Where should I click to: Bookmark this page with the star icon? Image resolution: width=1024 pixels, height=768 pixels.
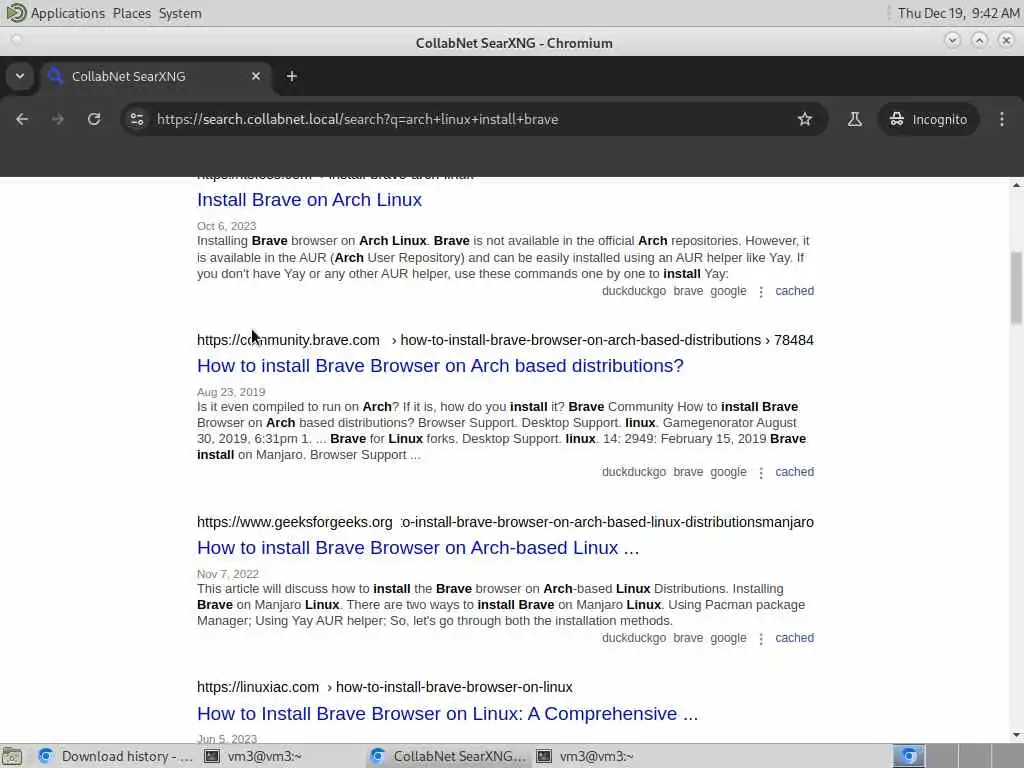coord(805,119)
